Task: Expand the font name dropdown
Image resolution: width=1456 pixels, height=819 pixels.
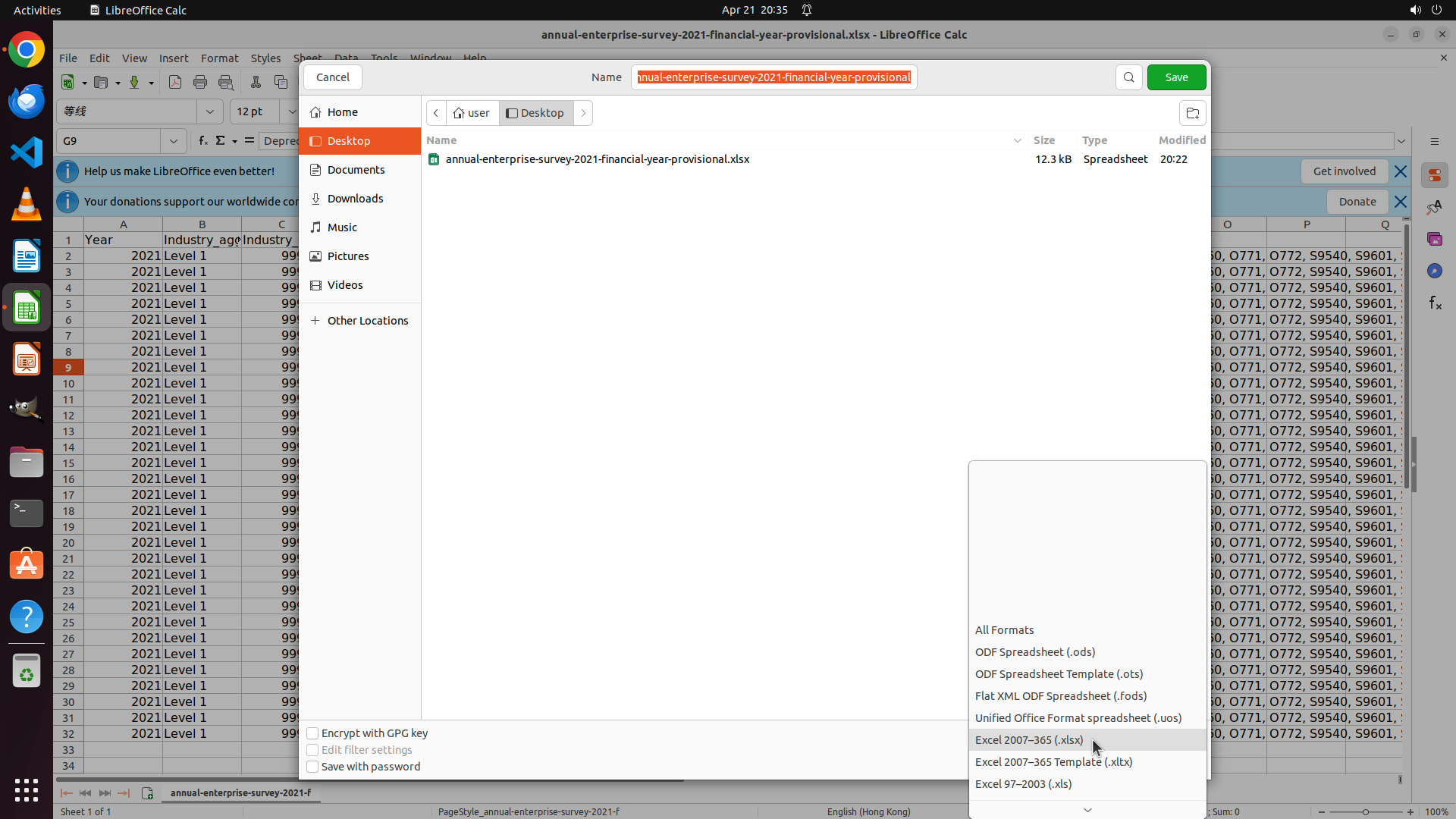Action: (x=210, y=111)
